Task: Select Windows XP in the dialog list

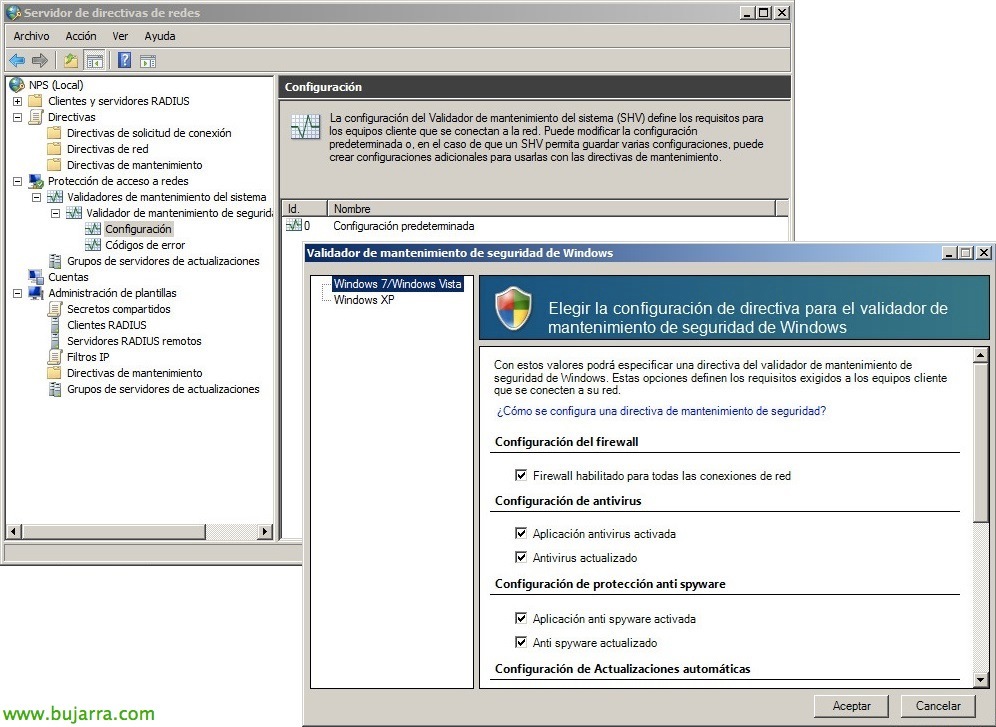Action: [364, 300]
